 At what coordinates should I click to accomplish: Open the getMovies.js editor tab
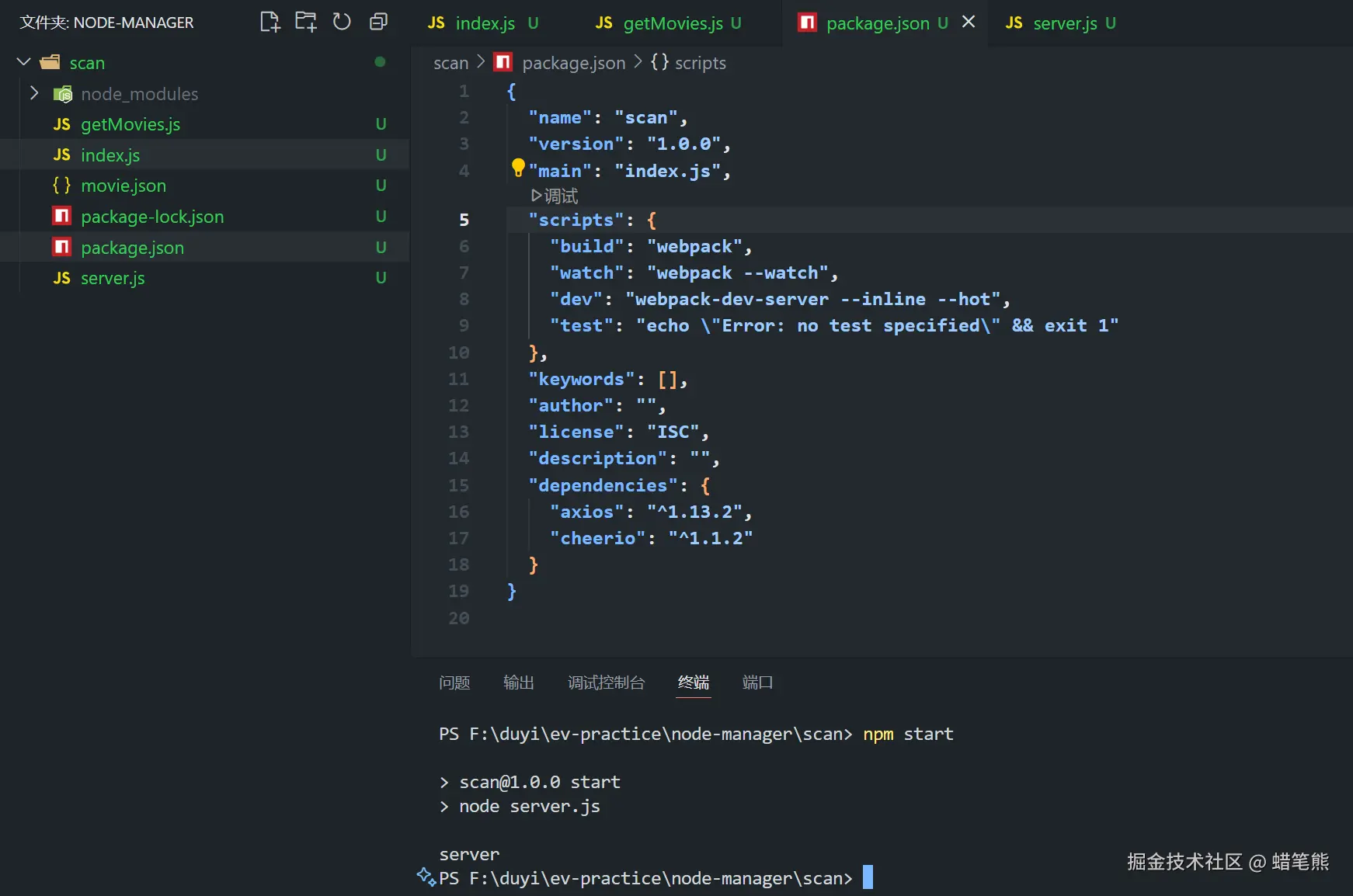[x=673, y=23]
